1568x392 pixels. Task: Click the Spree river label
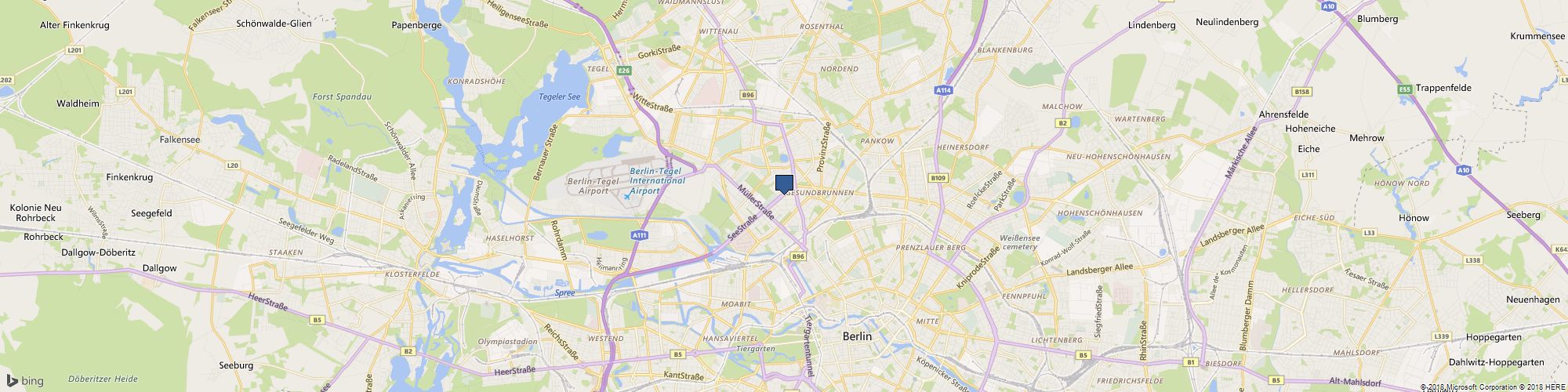pos(564,292)
